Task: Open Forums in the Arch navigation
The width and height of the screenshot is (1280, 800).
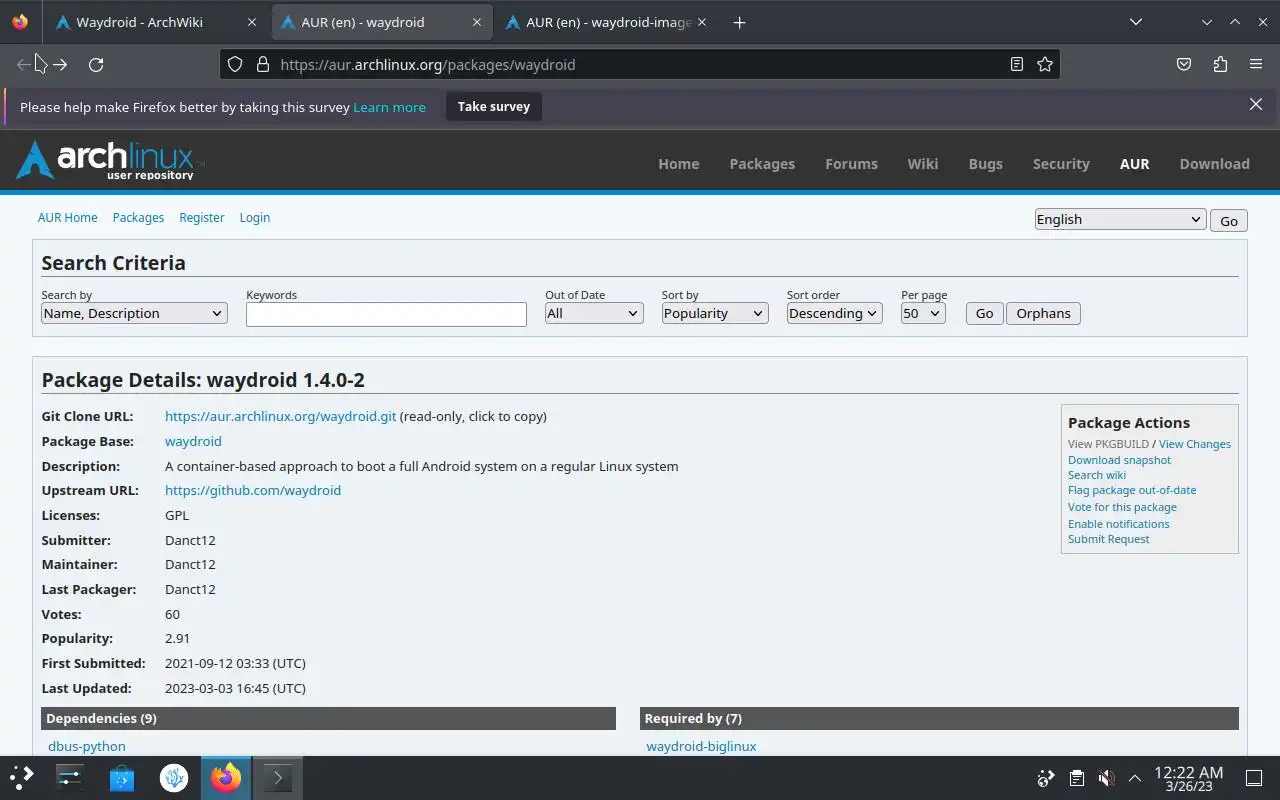Action: point(851,164)
